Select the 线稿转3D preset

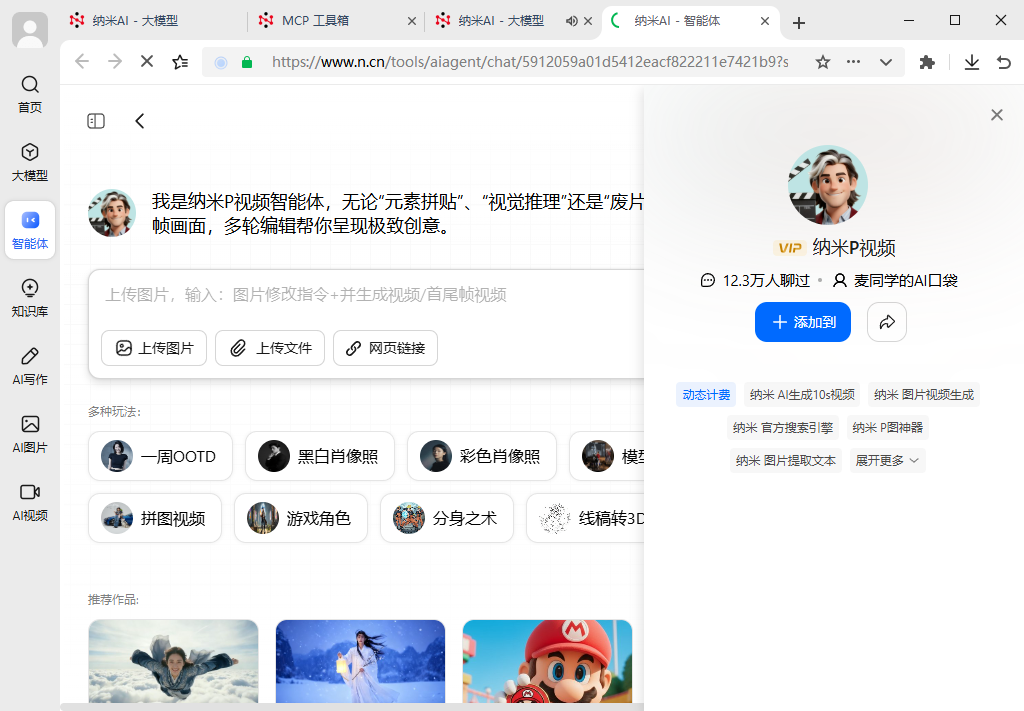585,518
